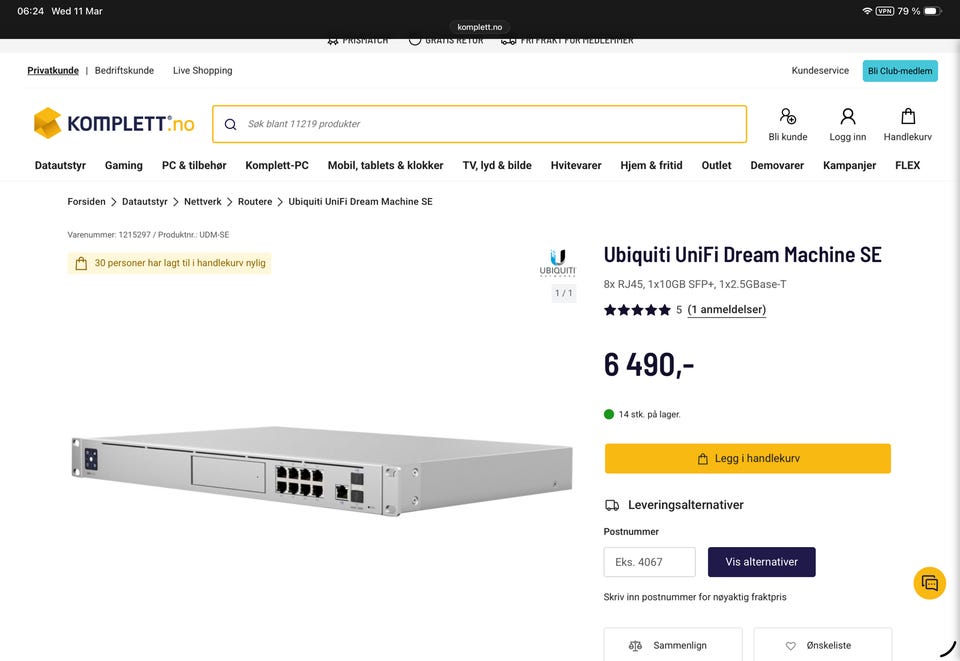Click the Varenummer 1215297 text

click(148, 234)
